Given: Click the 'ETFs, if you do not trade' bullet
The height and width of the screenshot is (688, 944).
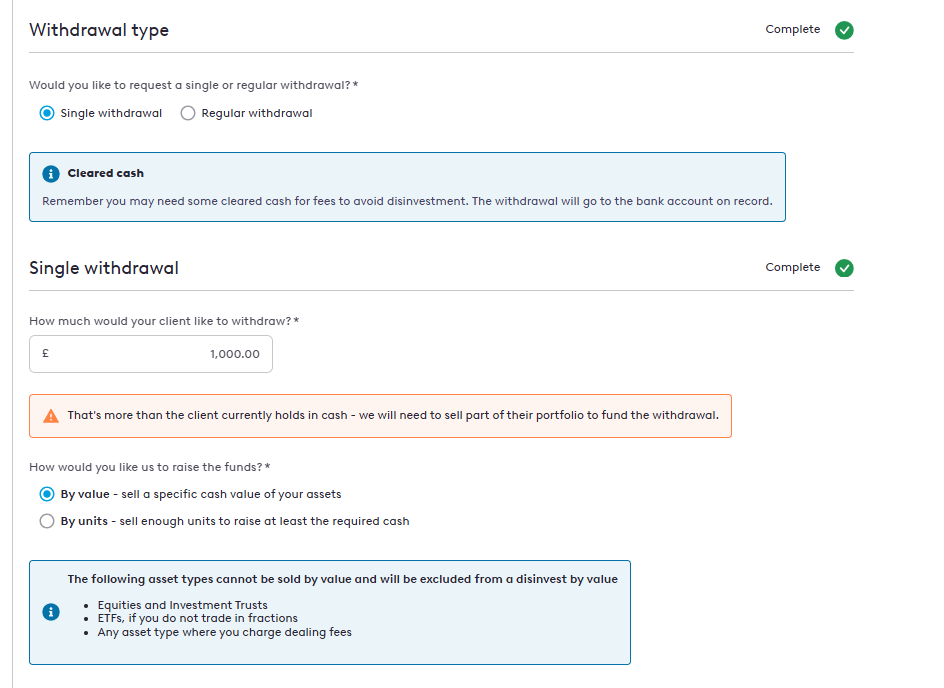Looking at the screenshot, I should click(x=197, y=618).
